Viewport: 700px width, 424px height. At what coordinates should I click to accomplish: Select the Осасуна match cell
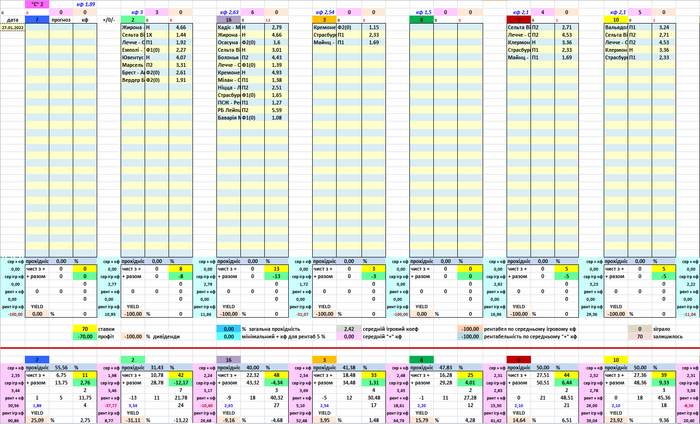(x=229, y=42)
